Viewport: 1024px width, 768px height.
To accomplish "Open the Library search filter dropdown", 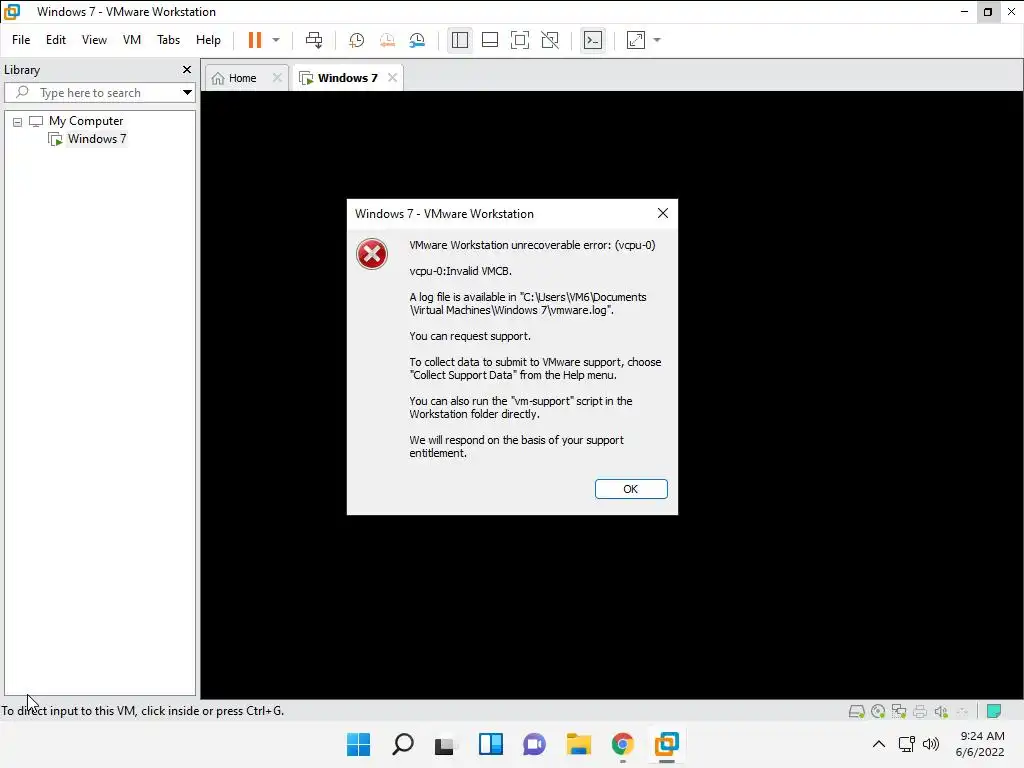I will click(187, 93).
